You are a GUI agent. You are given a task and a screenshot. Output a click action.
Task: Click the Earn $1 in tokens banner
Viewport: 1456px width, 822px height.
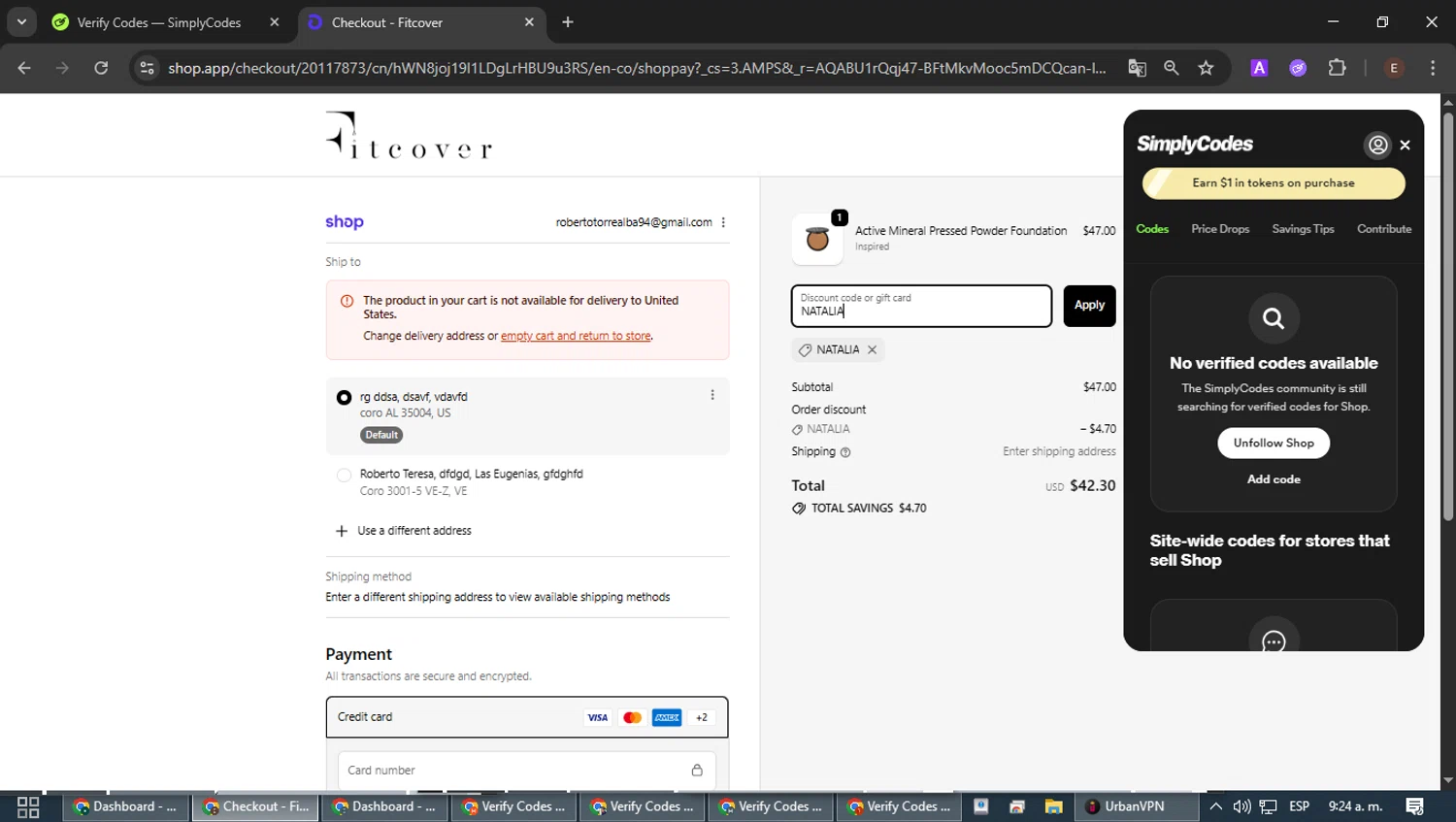1274,183
